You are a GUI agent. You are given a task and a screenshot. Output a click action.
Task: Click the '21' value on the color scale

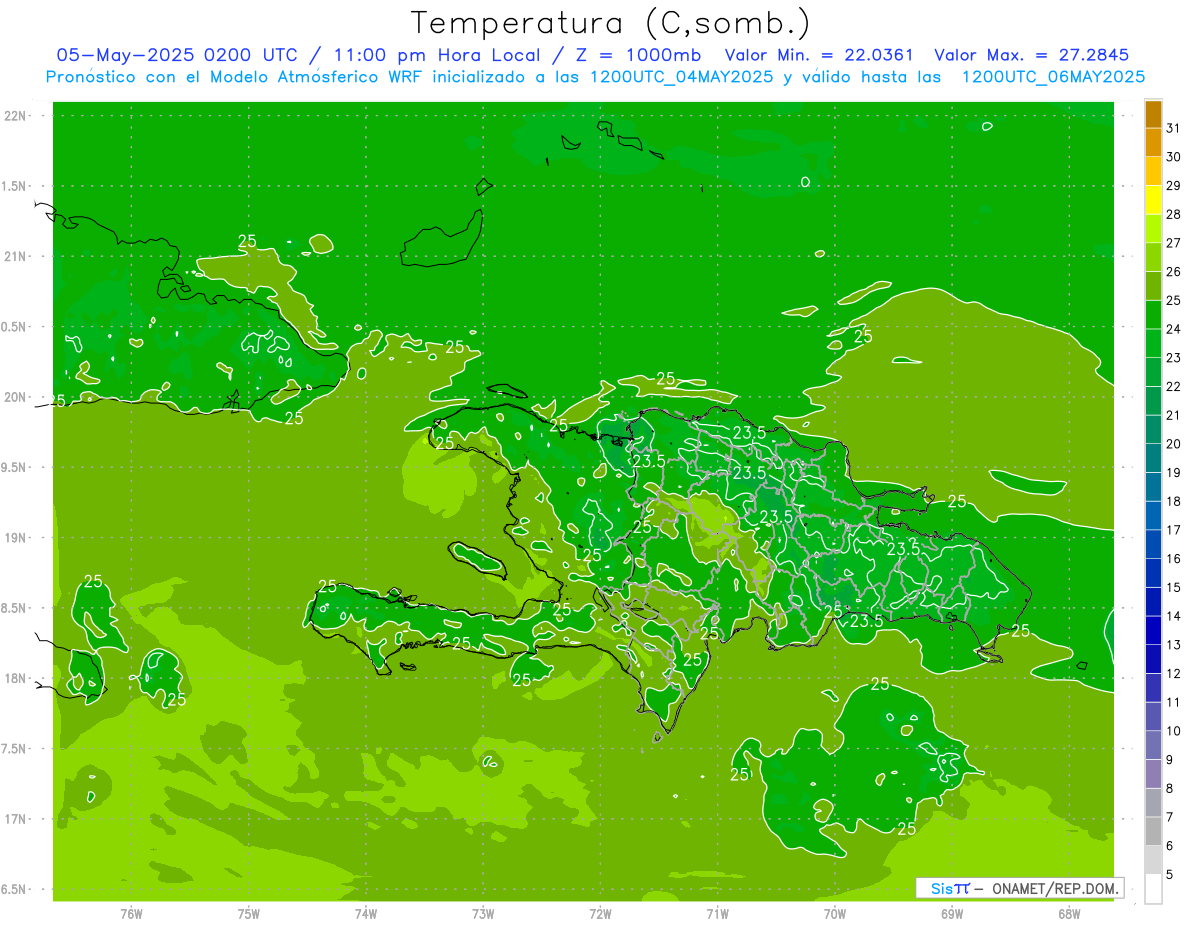click(x=1174, y=415)
